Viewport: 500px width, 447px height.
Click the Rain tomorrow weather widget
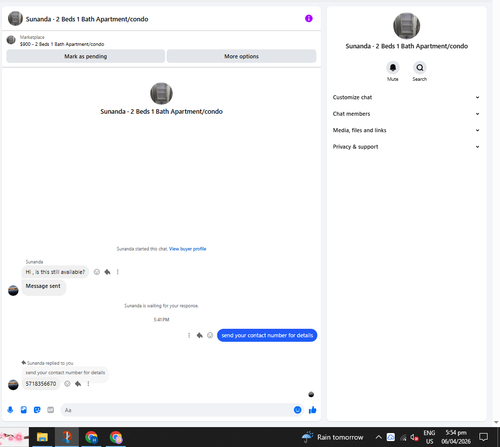(x=332, y=437)
